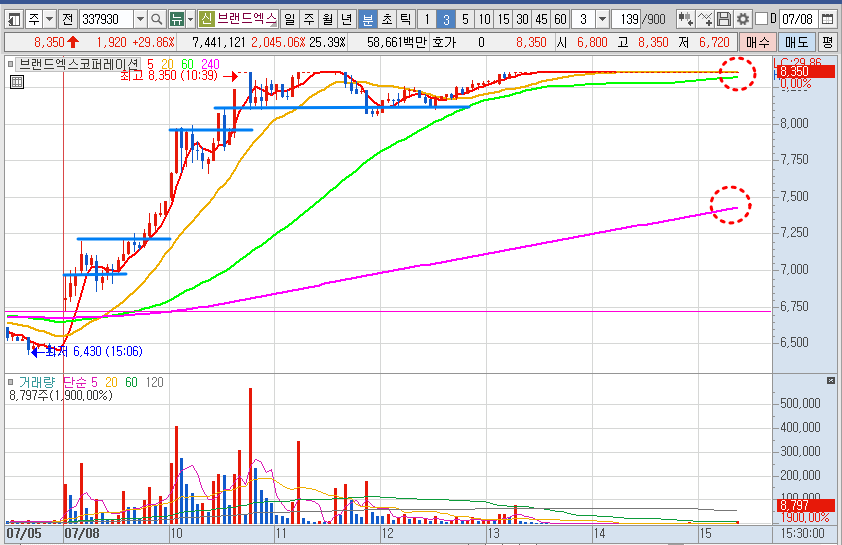Switch chart to yearly 년 period
The width and height of the screenshot is (842, 545).
pos(346,20)
